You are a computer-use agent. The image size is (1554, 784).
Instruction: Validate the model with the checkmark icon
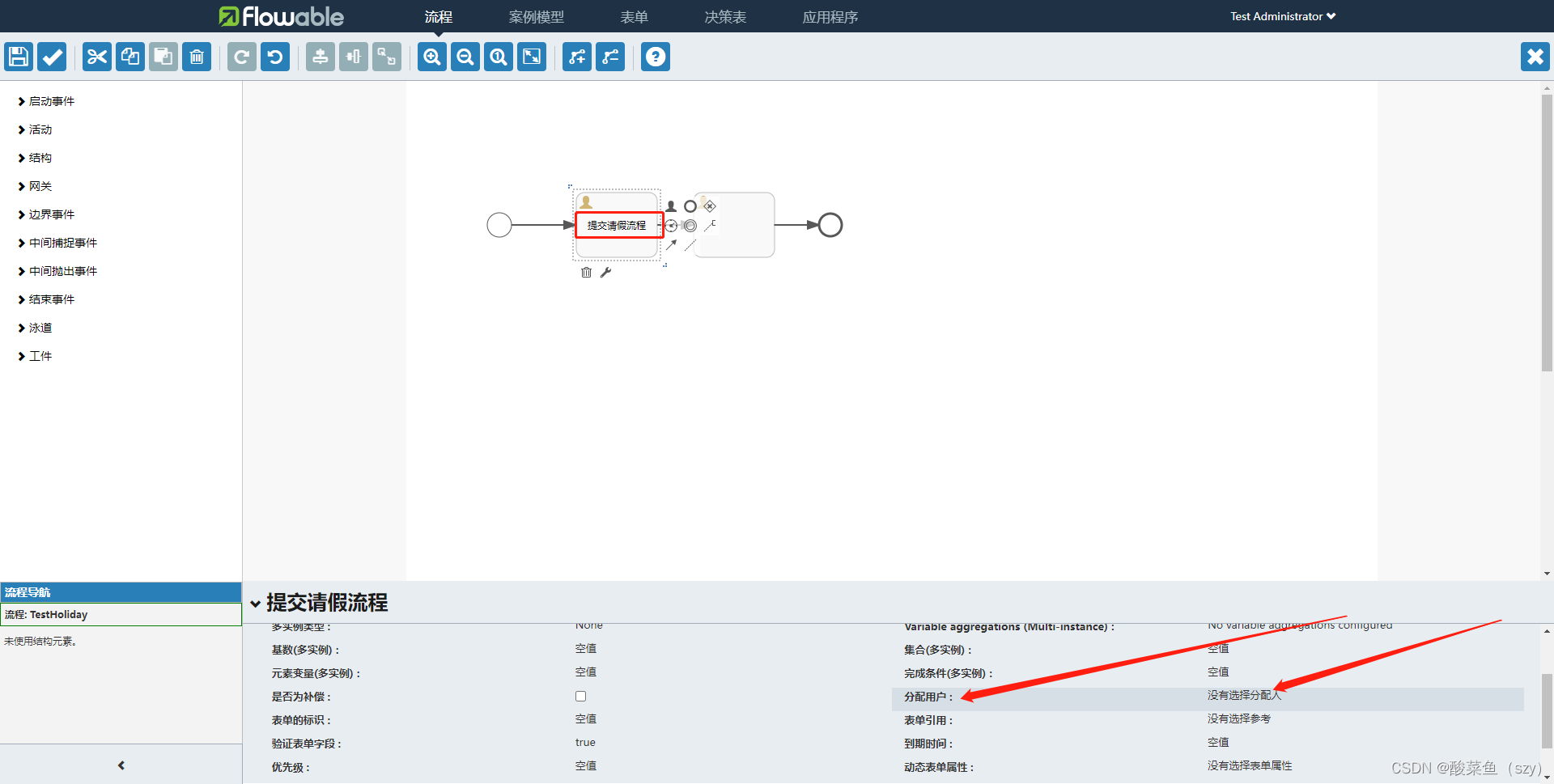click(x=53, y=57)
